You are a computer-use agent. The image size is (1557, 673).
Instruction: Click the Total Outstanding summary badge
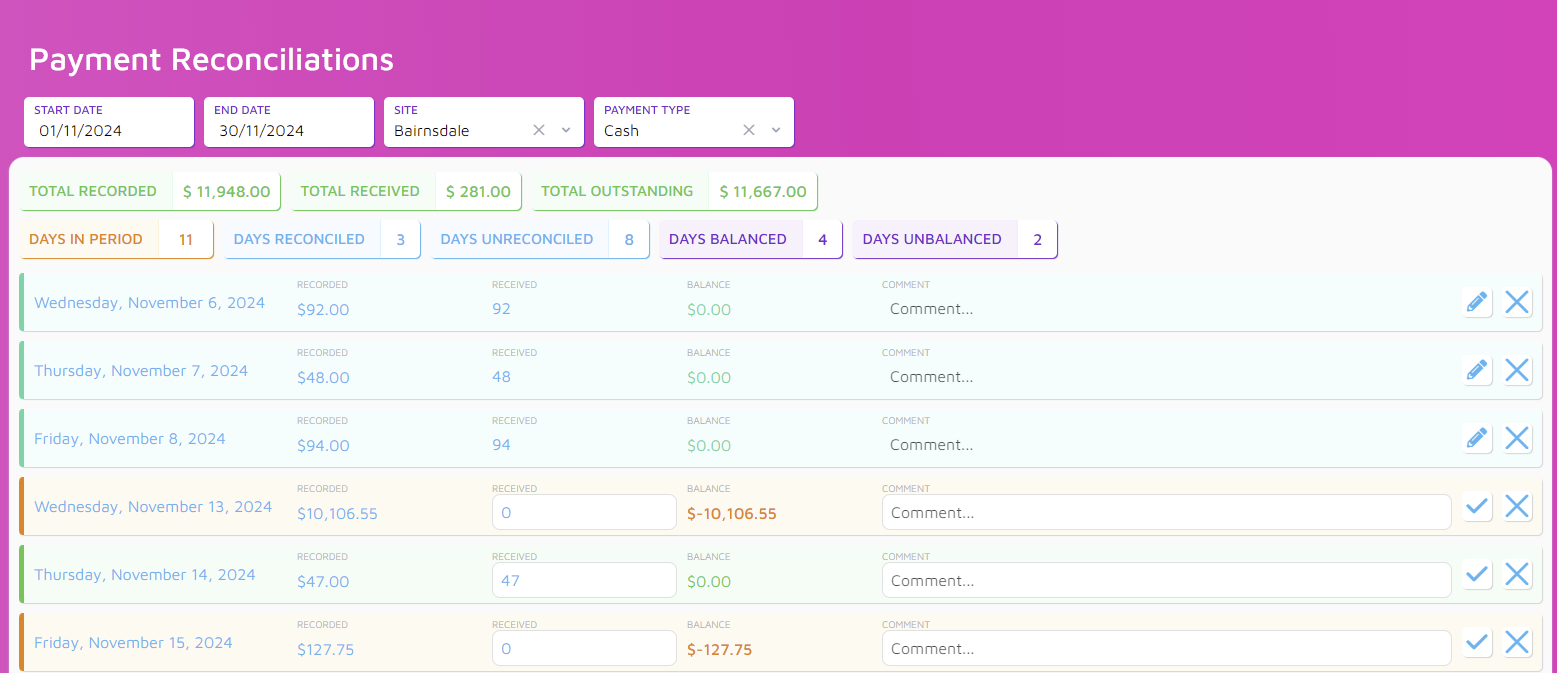point(674,192)
